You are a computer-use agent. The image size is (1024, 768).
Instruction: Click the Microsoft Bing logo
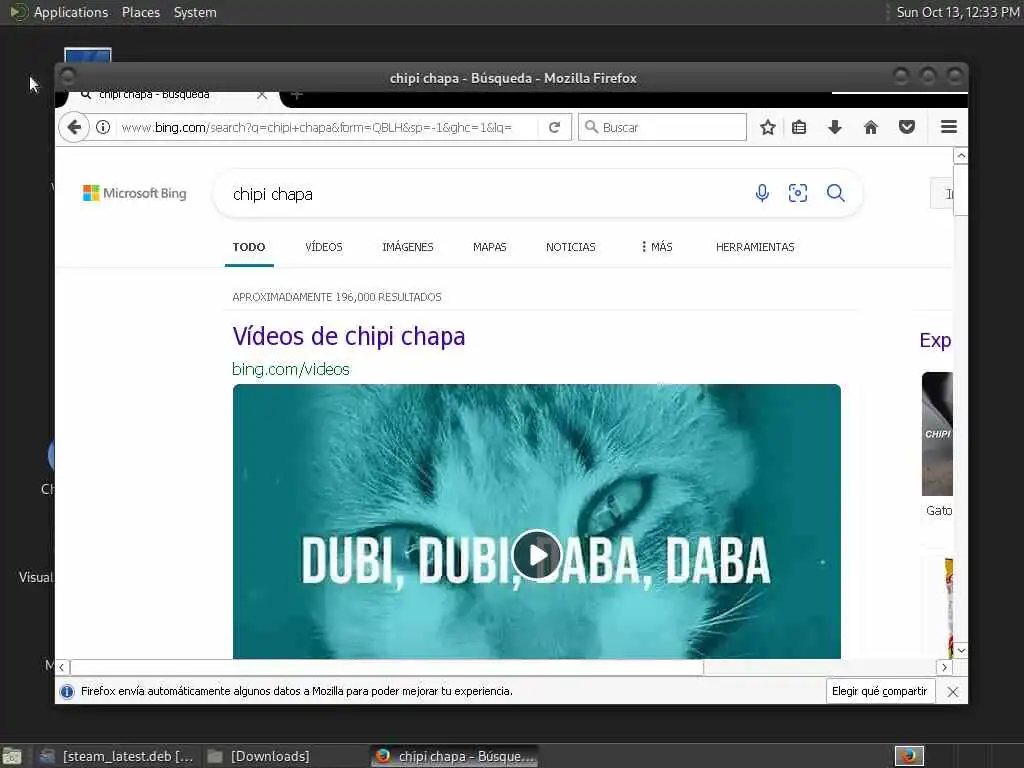(x=135, y=193)
